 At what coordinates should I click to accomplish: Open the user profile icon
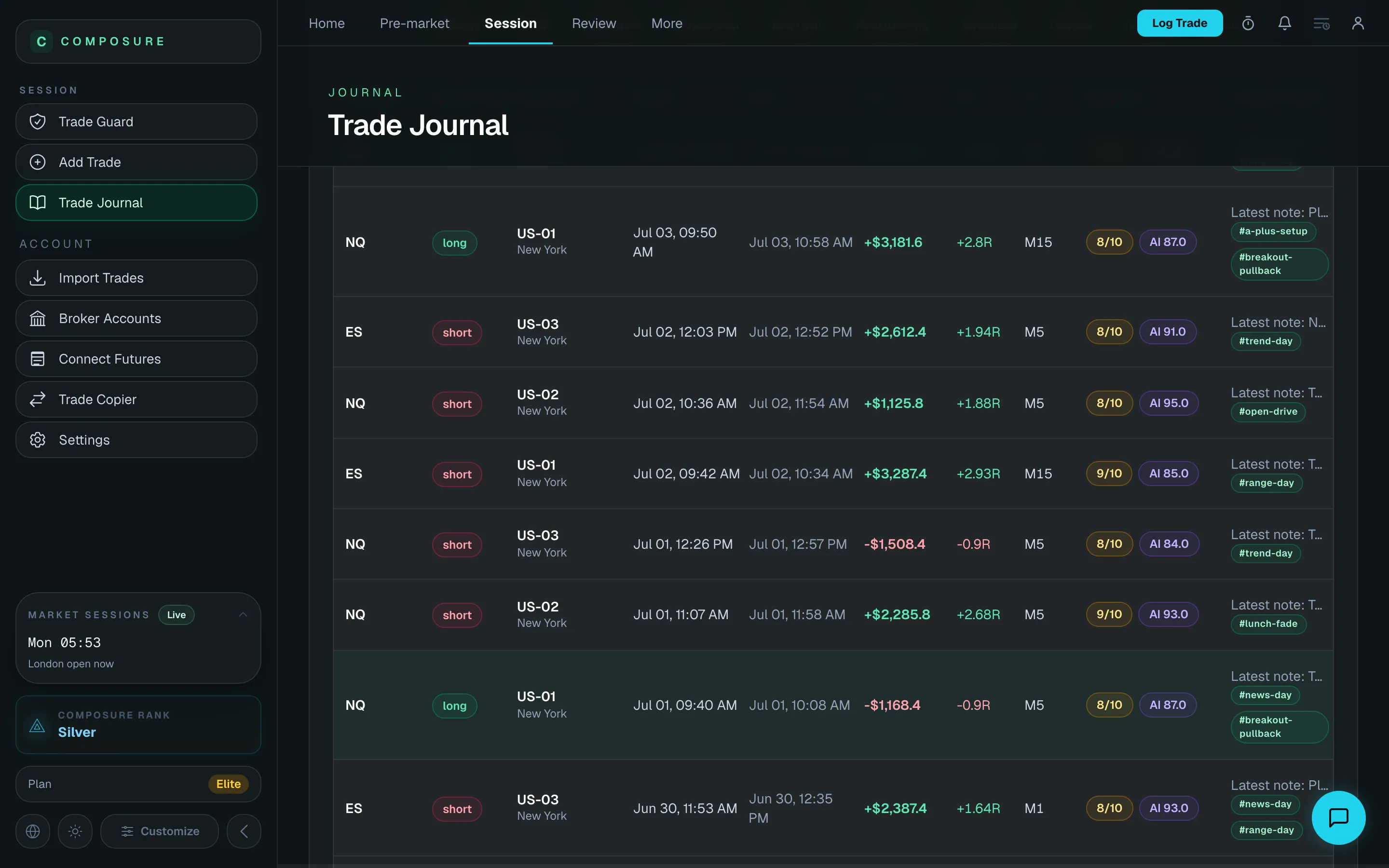pyautogui.click(x=1358, y=24)
